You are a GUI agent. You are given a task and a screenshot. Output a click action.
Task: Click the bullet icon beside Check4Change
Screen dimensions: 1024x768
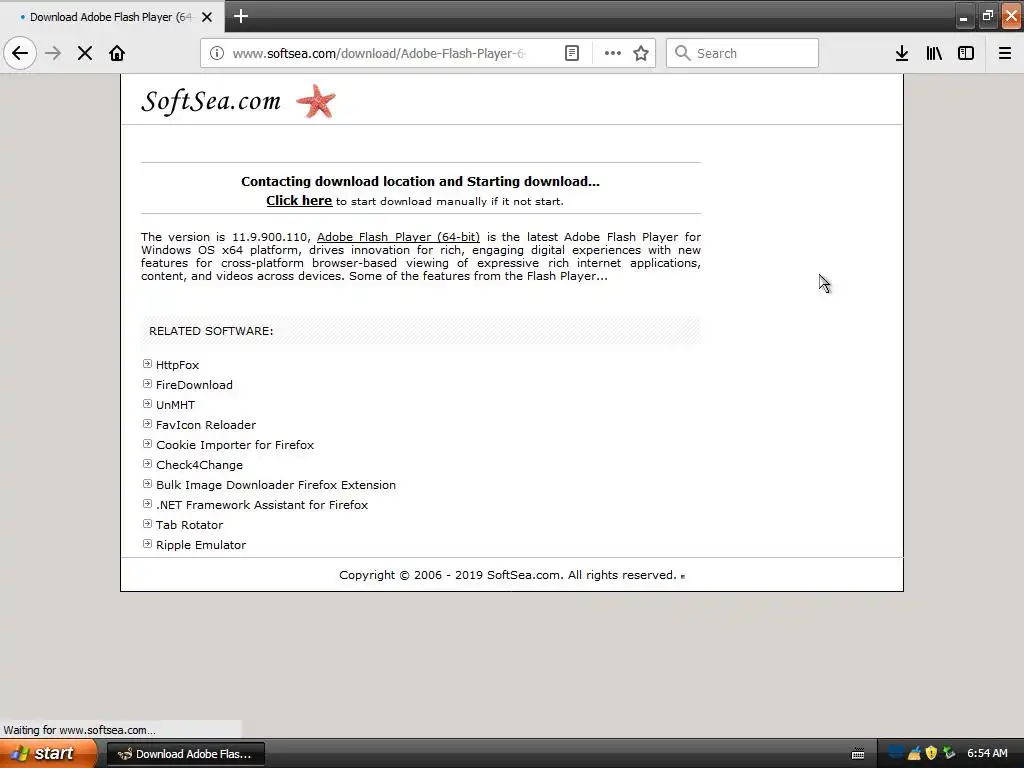click(148, 464)
